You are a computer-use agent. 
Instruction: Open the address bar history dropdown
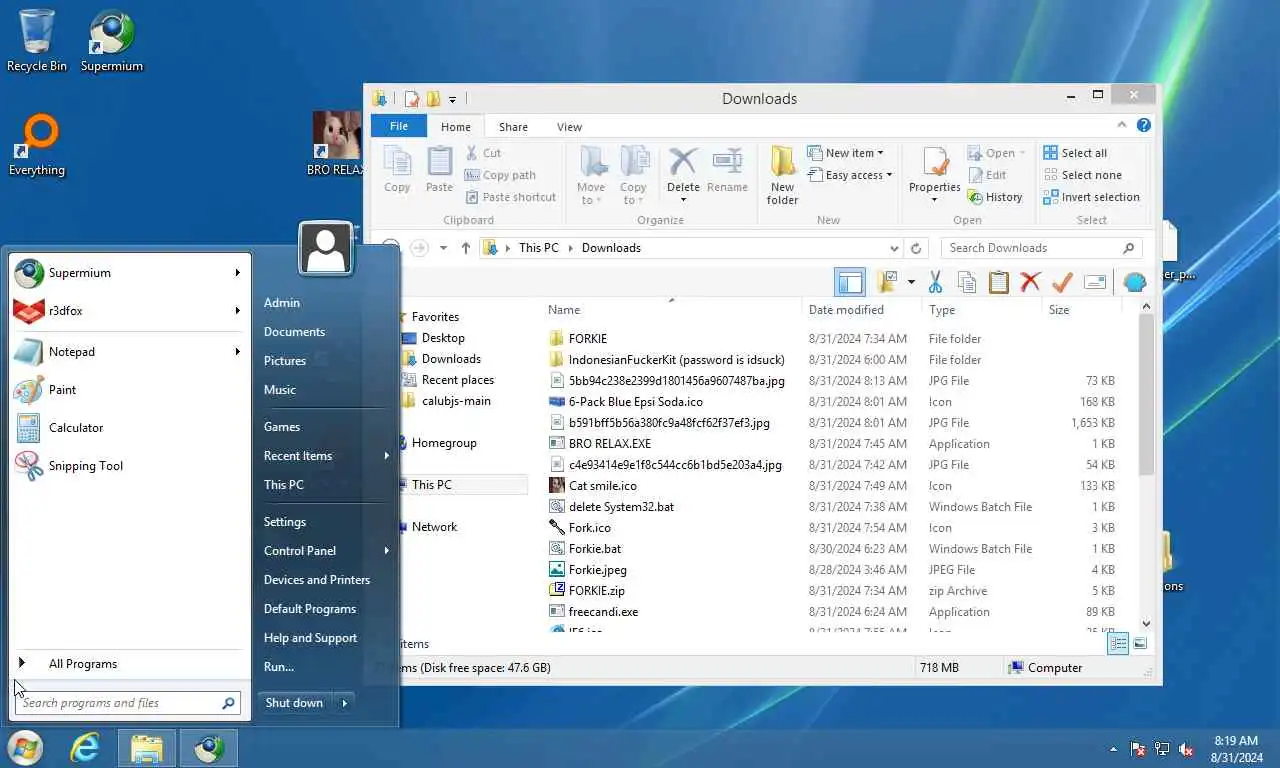pyautogui.click(x=894, y=248)
